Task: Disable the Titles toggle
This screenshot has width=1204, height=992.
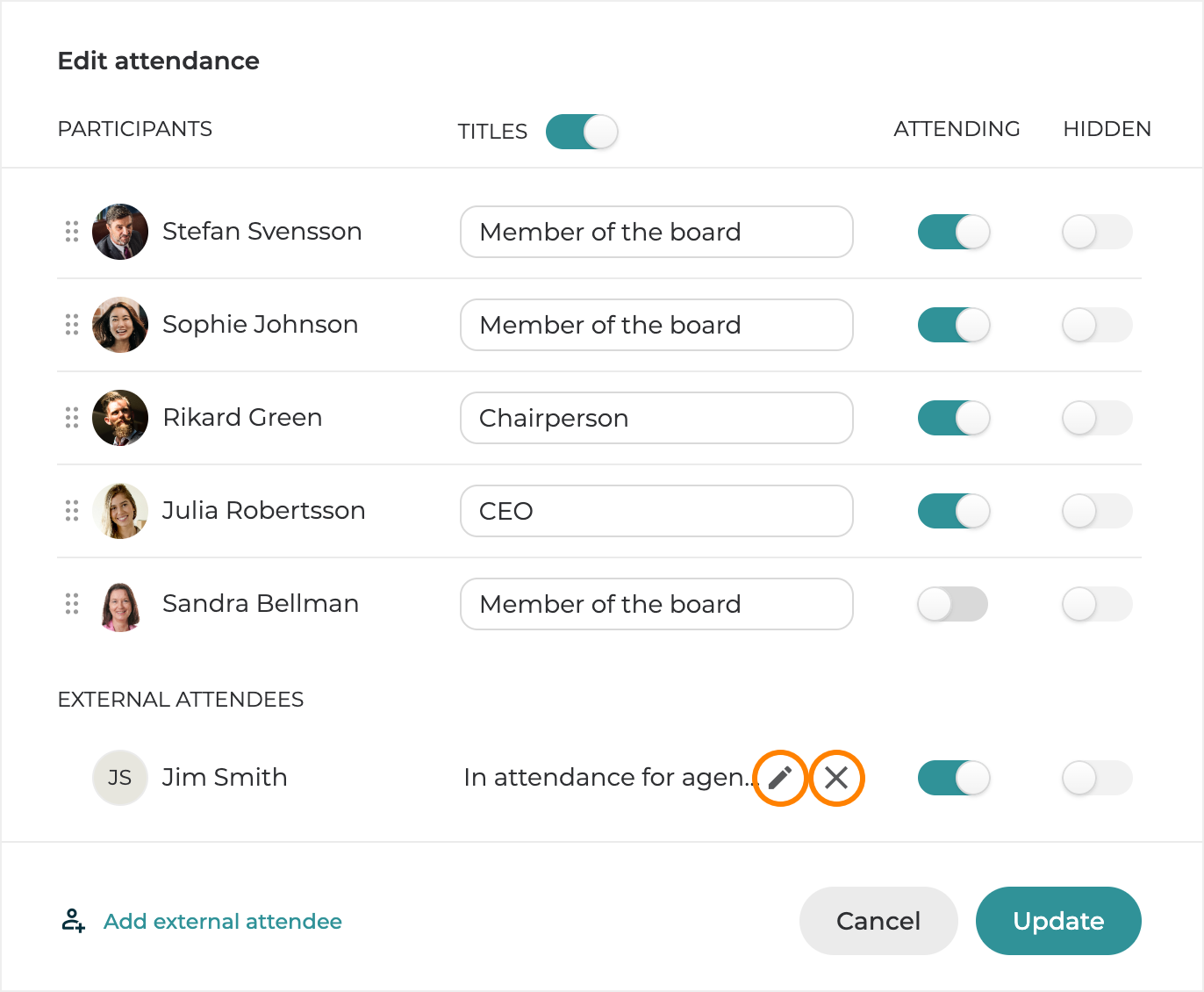Action: pos(582,132)
